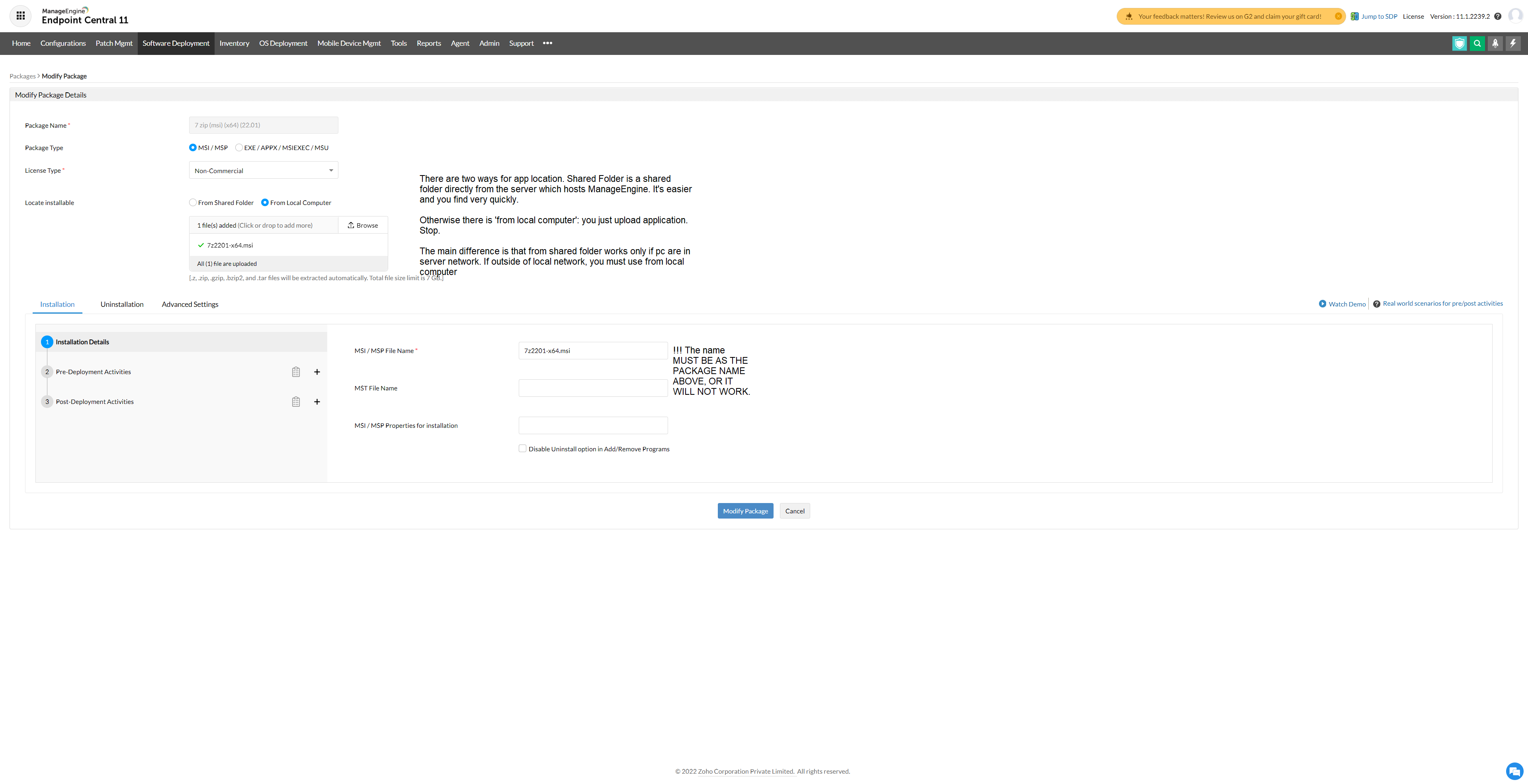Click the green search icon in navbar
The height and width of the screenshot is (784, 1528).
click(1477, 43)
